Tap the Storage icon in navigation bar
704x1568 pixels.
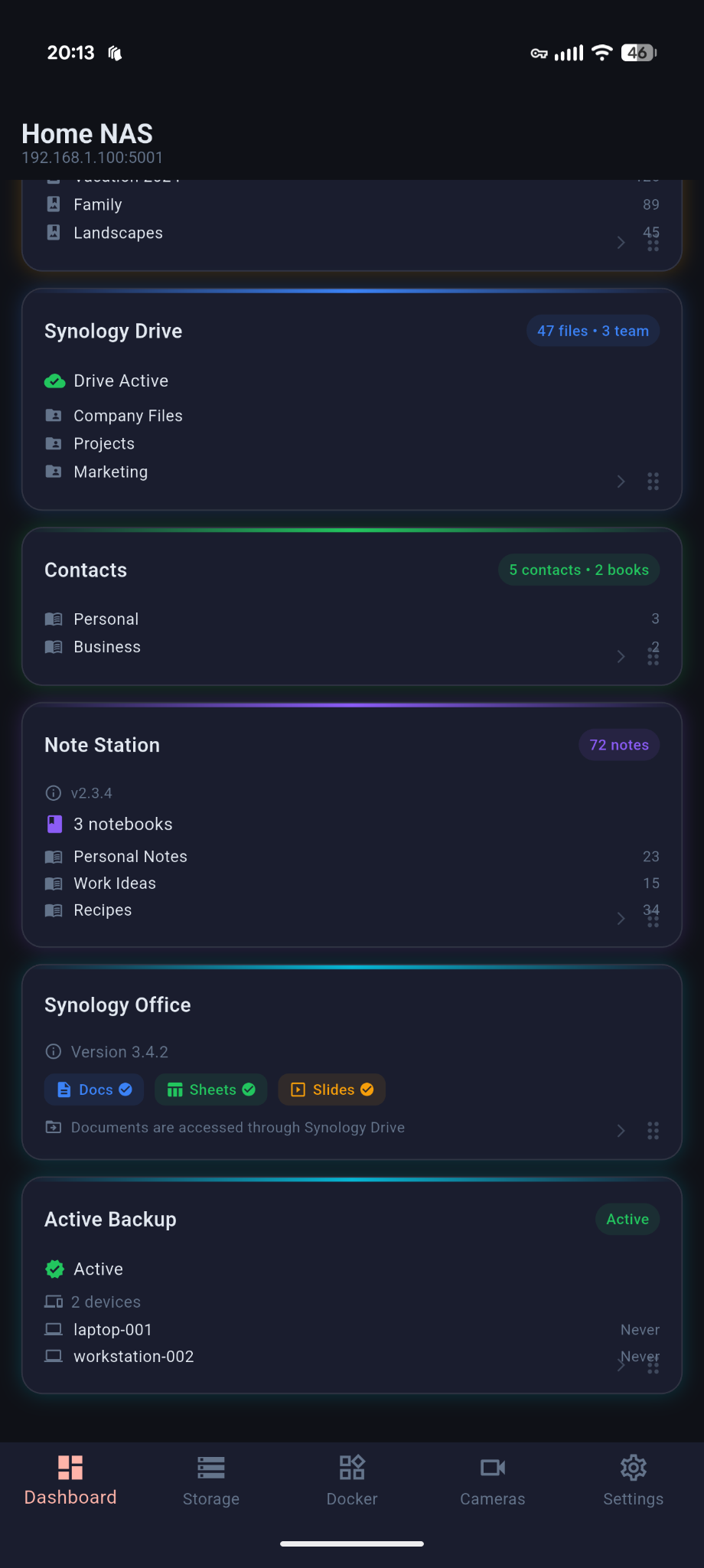pos(210,1468)
